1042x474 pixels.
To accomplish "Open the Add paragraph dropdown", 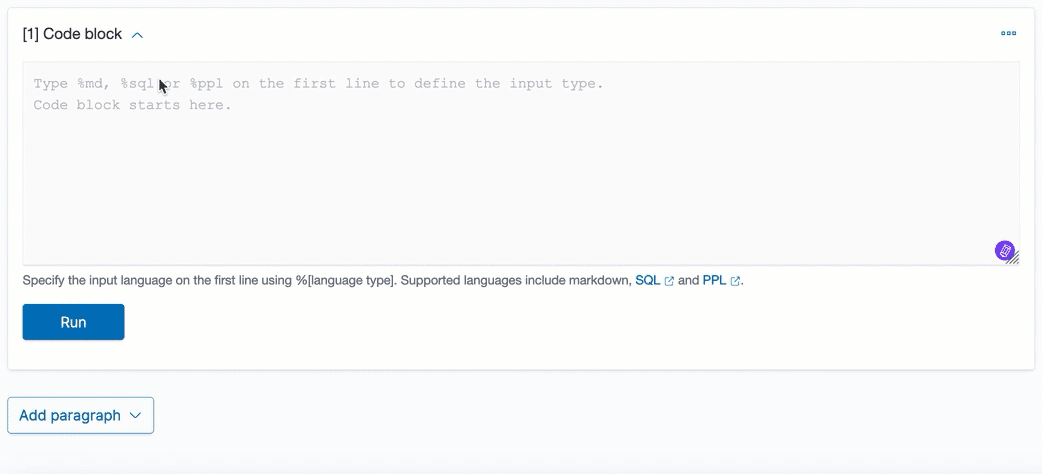I will click(x=80, y=416).
